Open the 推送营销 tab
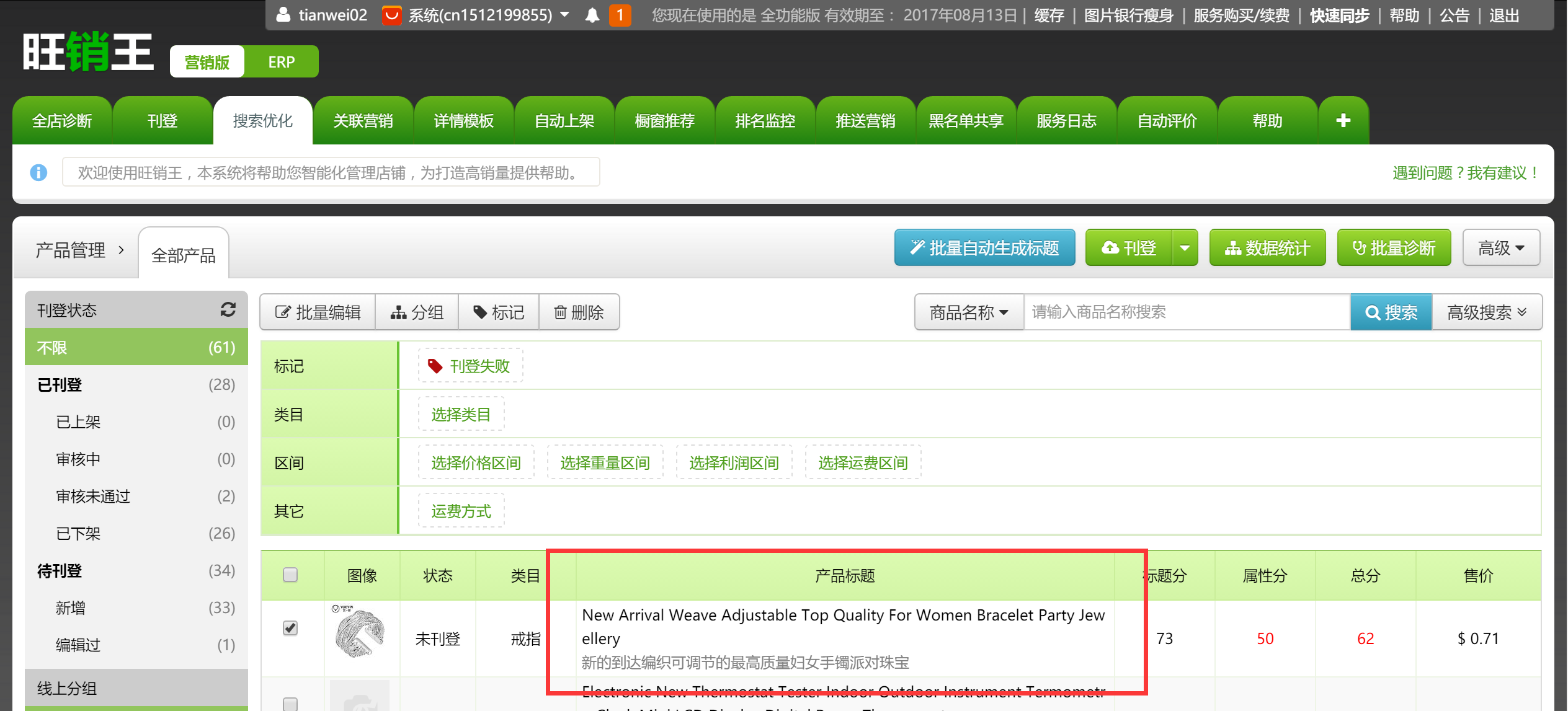The height and width of the screenshot is (711, 1568). (x=866, y=120)
